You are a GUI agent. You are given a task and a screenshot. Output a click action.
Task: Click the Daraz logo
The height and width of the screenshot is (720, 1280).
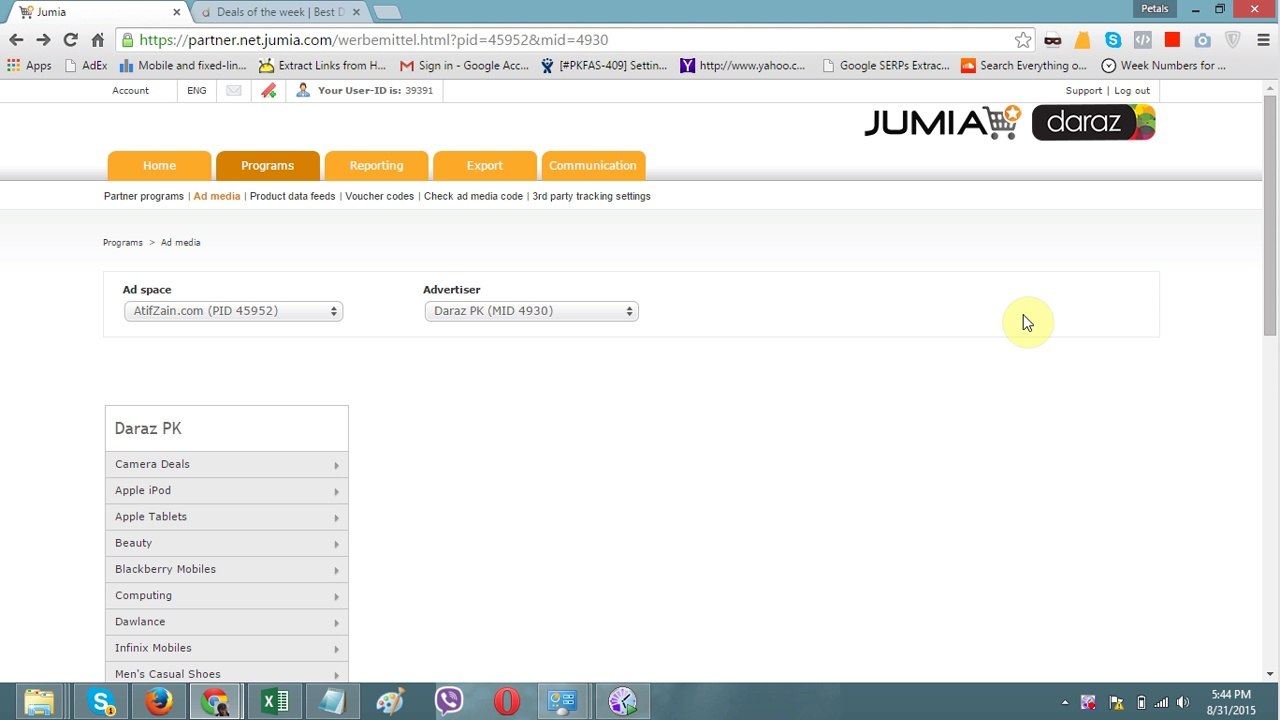pyautogui.click(x=1093, y=122)
